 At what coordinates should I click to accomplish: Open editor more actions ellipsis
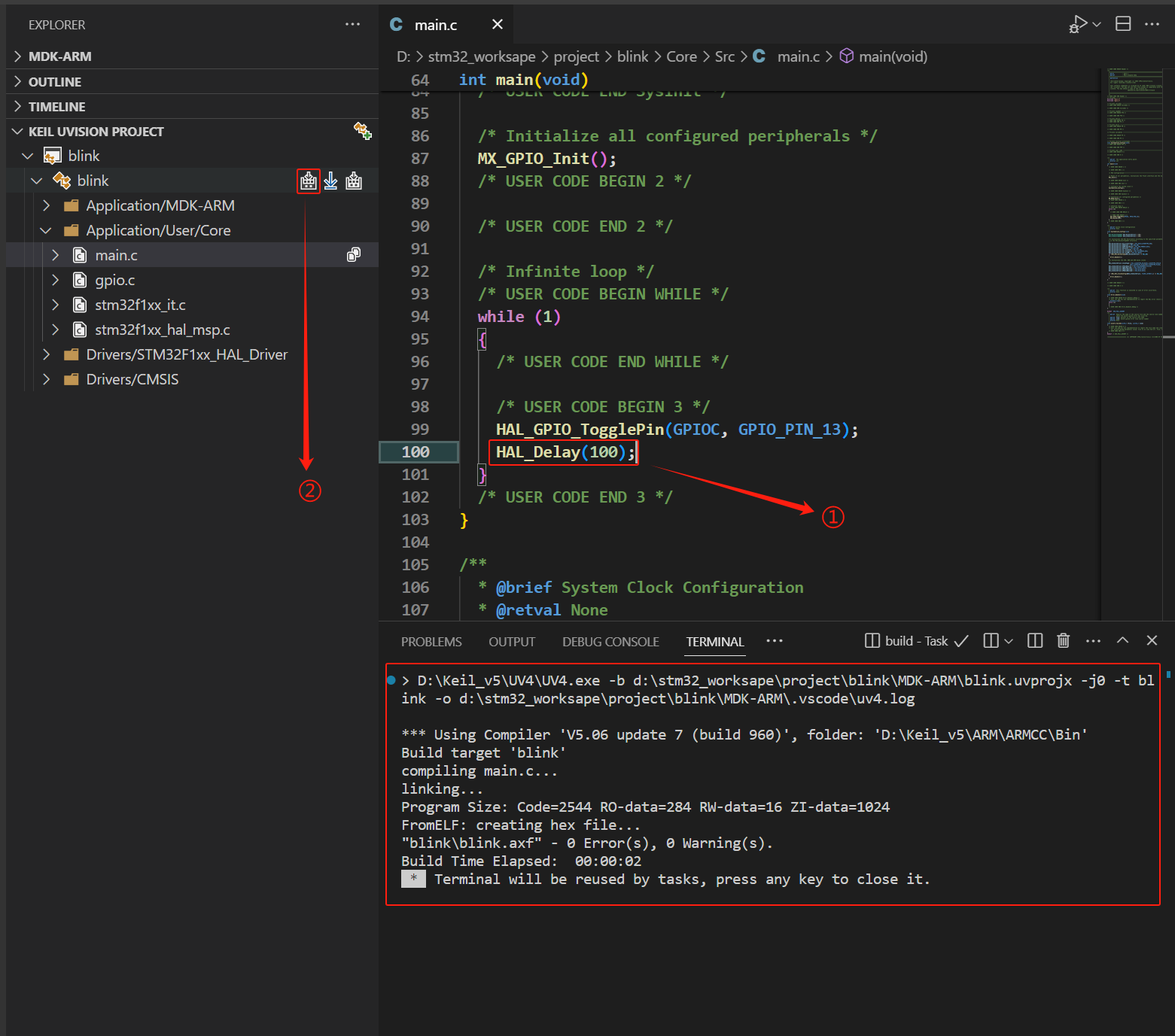coord(1152,24)
